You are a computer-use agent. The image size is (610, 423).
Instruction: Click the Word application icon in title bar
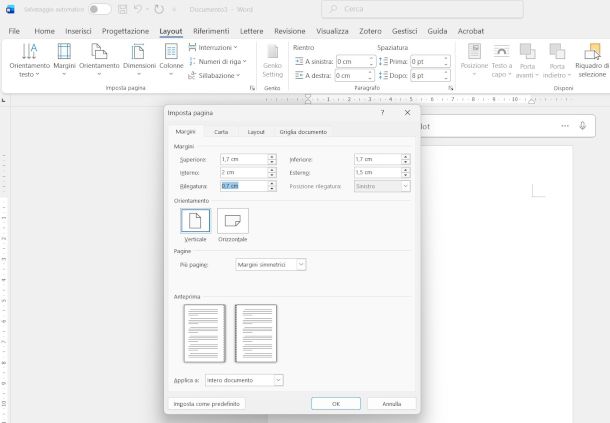click(x=10, y=9)
